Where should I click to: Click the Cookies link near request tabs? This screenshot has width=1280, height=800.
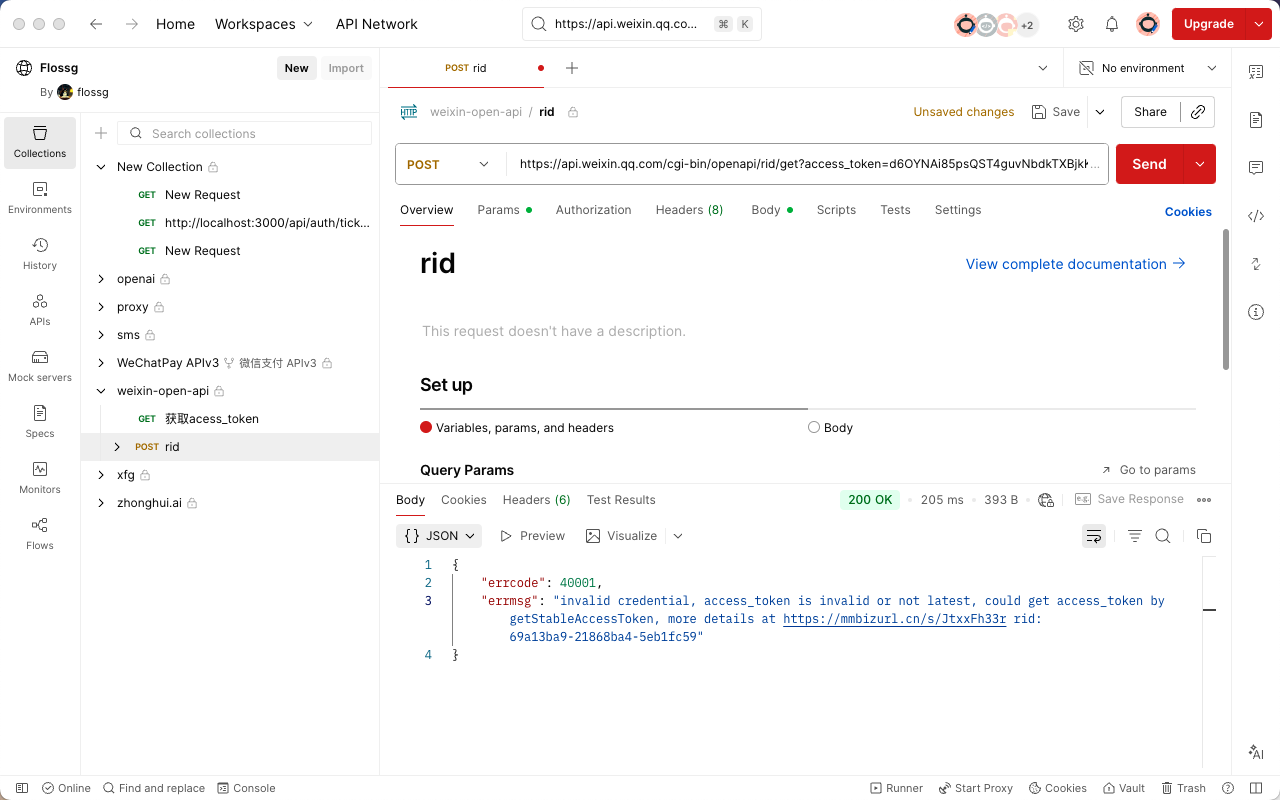click(1188, 211)
